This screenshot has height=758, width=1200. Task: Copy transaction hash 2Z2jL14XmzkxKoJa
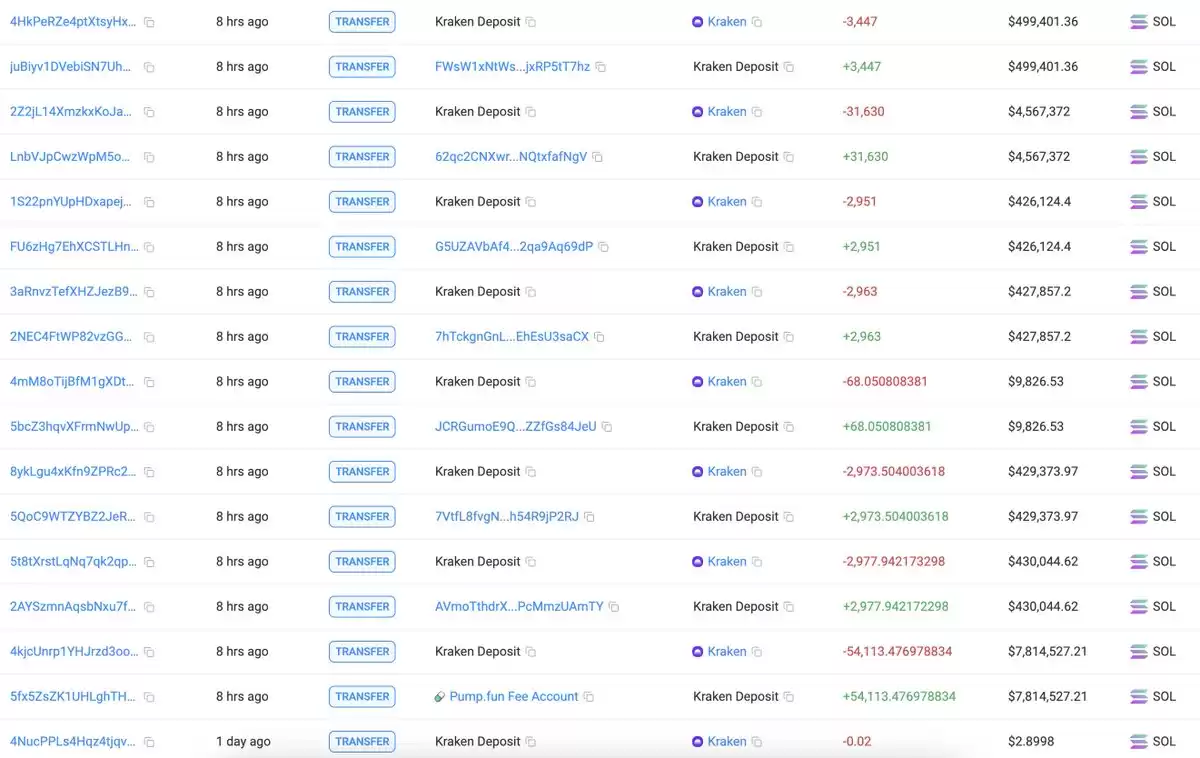[x=149, y=112]
